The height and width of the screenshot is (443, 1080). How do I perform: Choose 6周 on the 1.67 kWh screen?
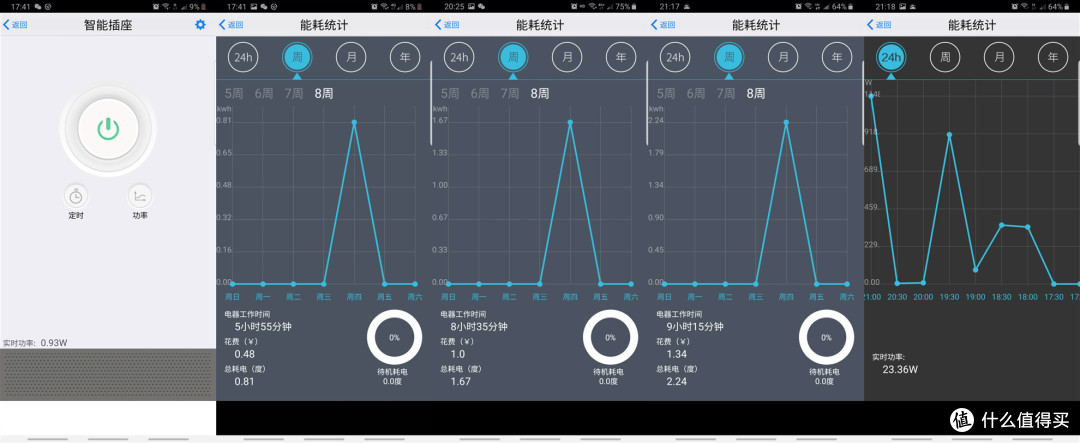(480, 94)
